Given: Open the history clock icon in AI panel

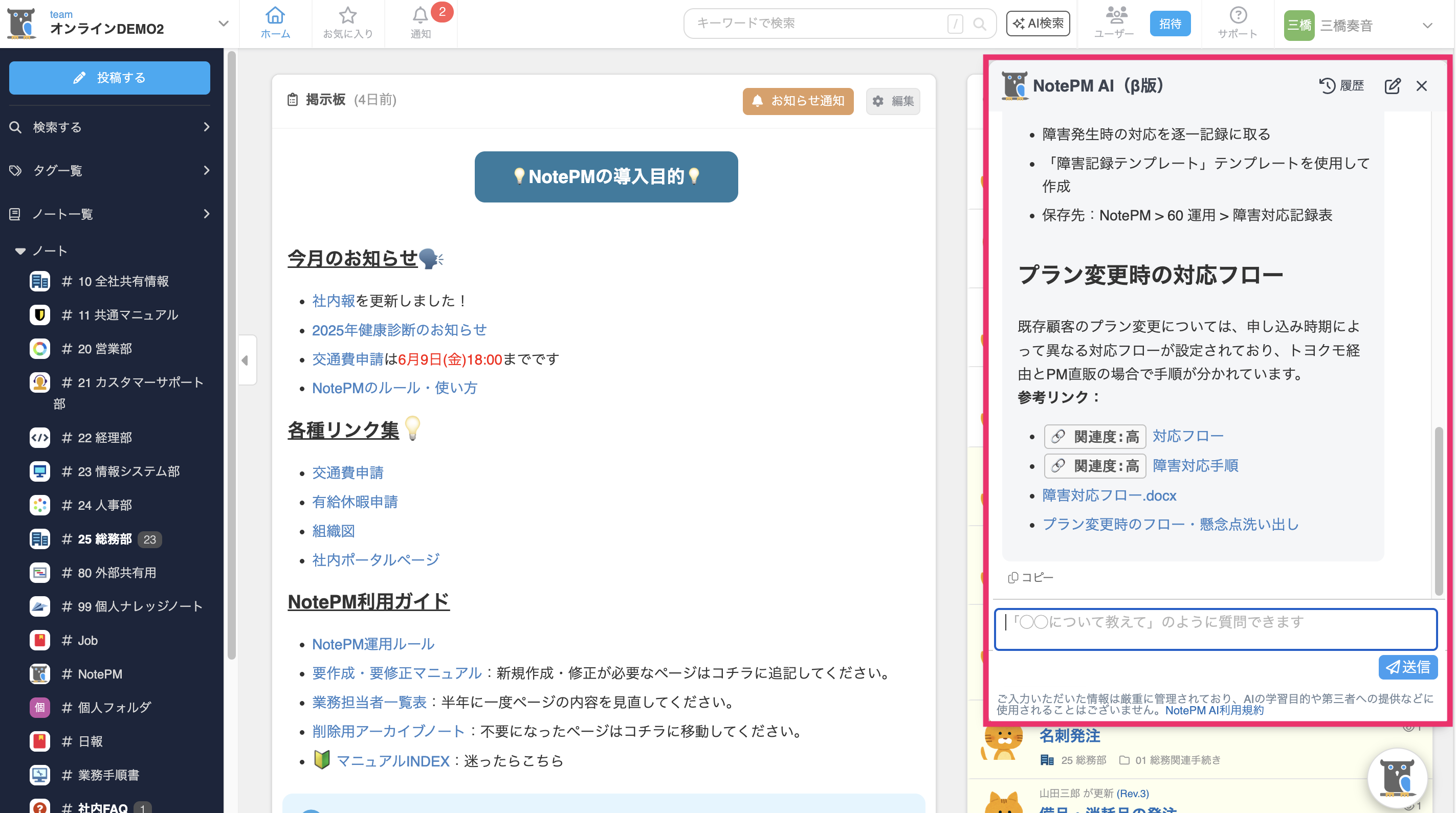Looking at the screenshot, I should coord(1327,86).
